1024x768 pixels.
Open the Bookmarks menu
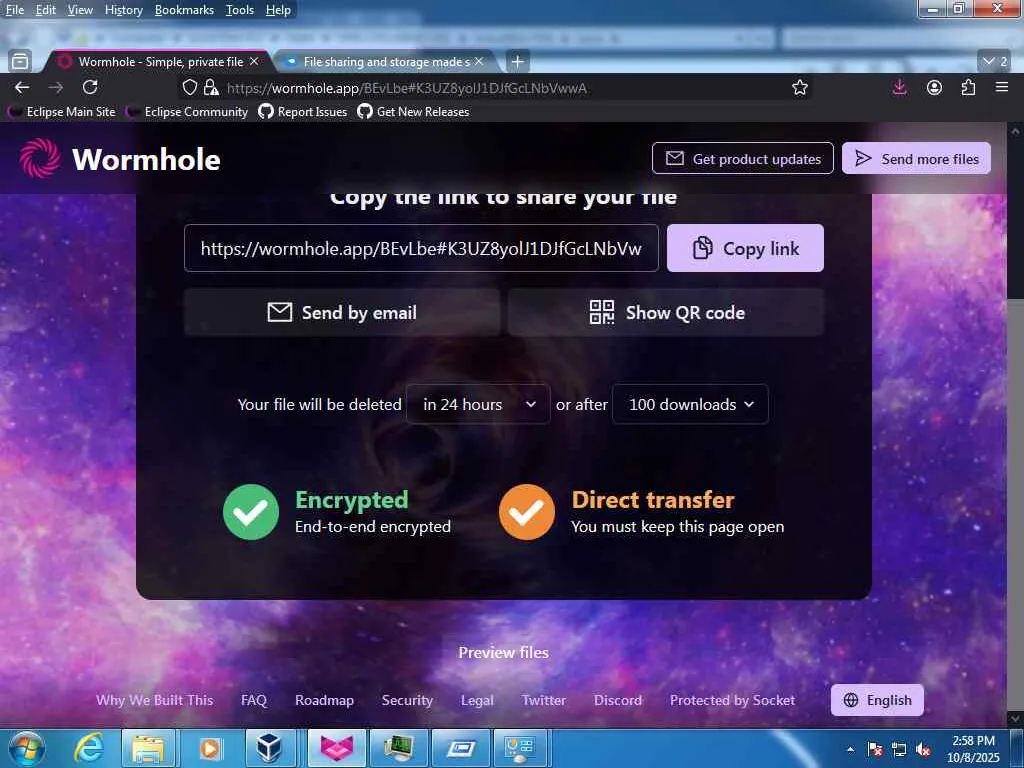pos(184,10)
